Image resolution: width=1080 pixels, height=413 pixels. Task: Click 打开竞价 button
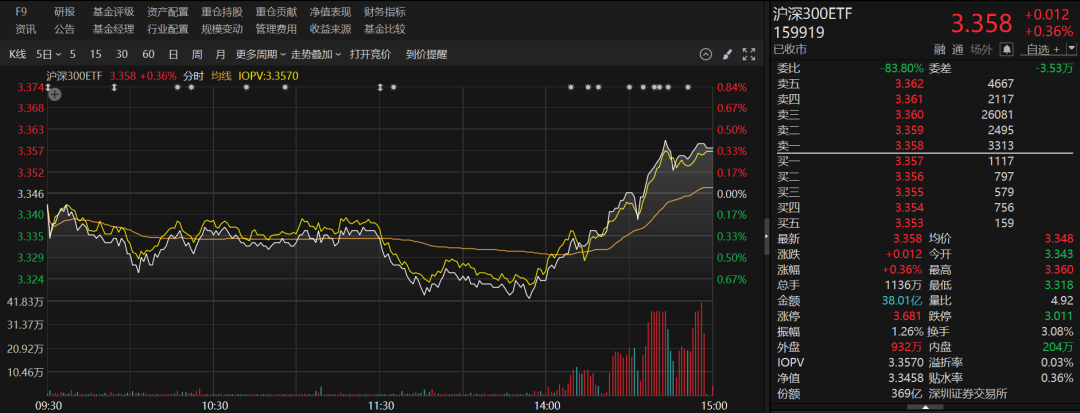370,54
